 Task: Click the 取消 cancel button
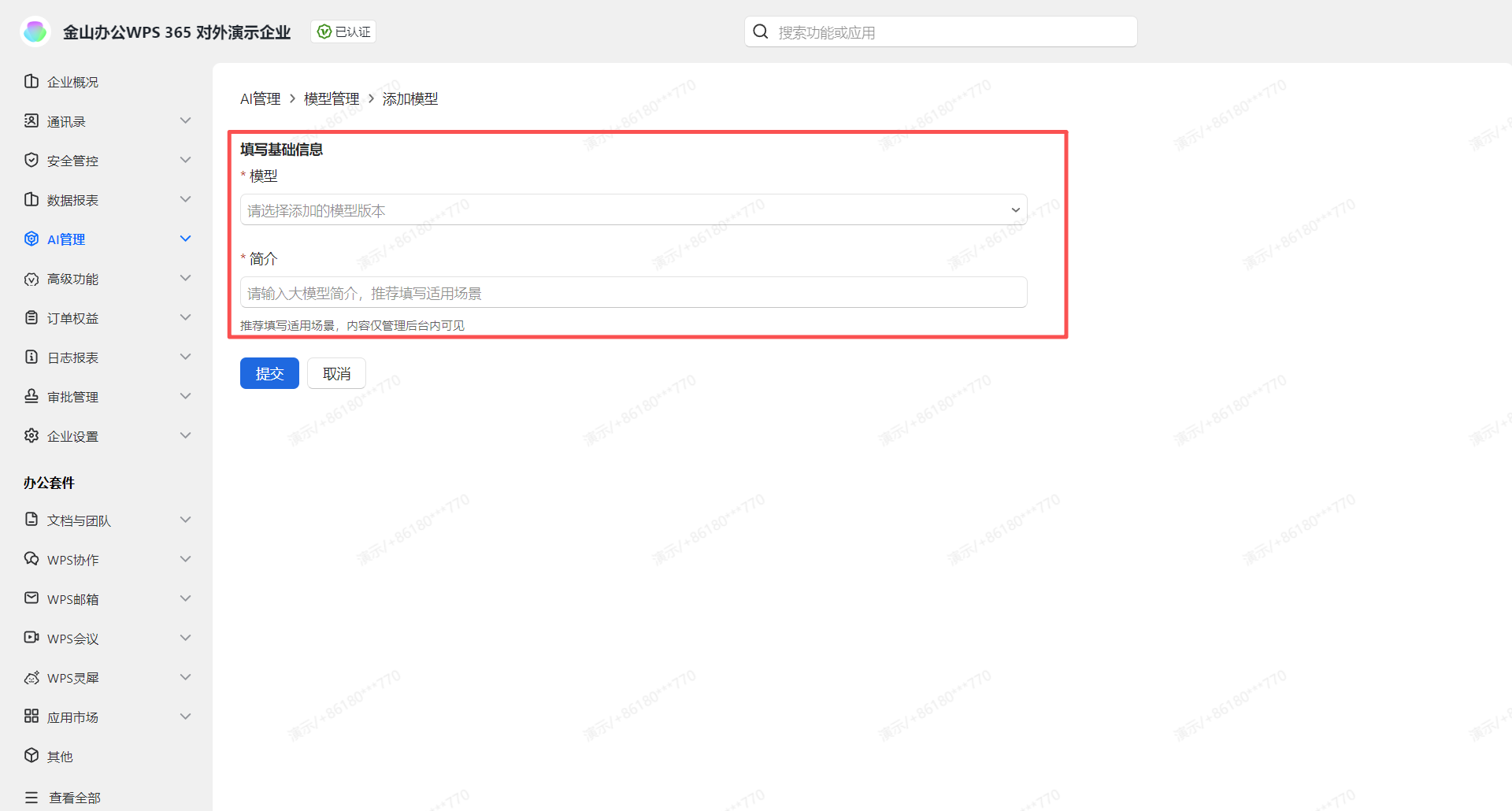coord(336,373)
